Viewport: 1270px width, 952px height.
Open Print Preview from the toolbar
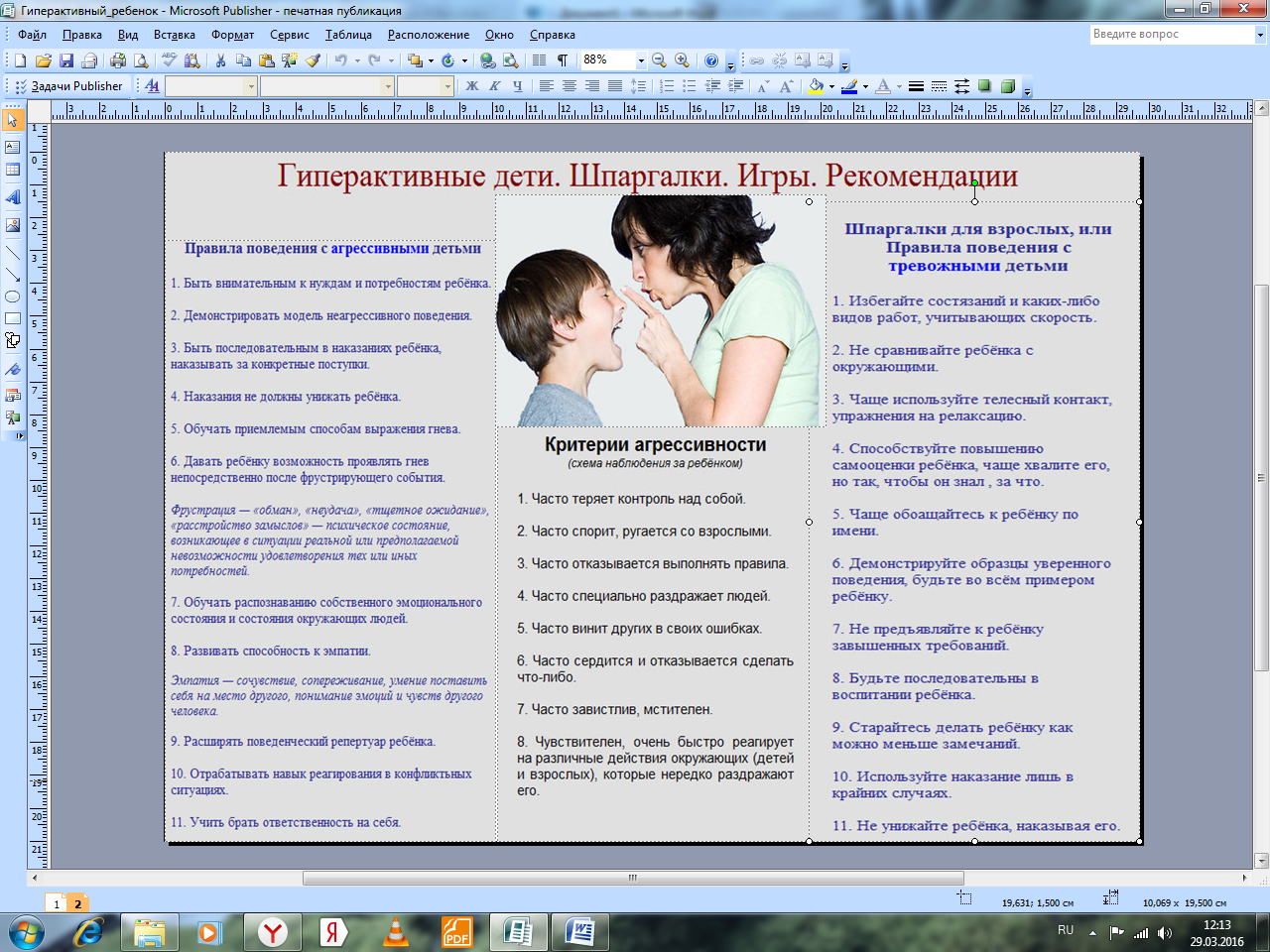tap(141, 60)
